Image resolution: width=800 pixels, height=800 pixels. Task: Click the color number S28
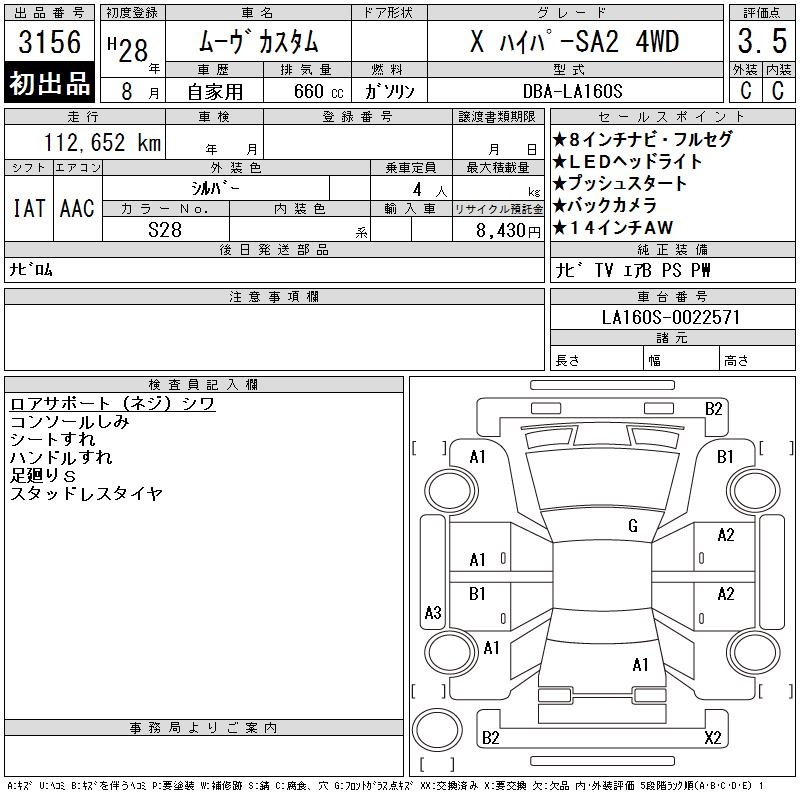click(x=165, y=230)
